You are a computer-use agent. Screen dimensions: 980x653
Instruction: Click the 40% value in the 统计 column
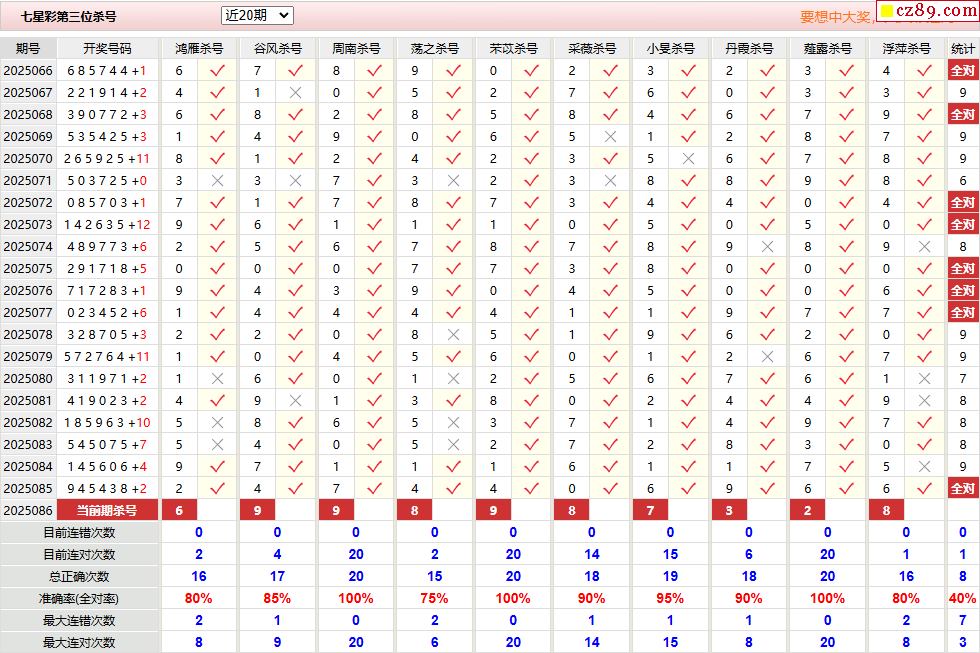pyautogui.click(x=962, y=599)
